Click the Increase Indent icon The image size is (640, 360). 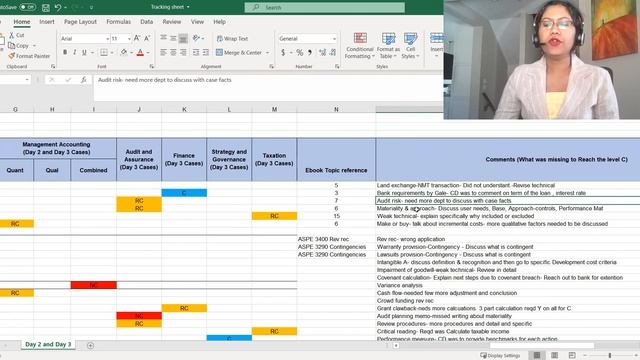point(206,53)
